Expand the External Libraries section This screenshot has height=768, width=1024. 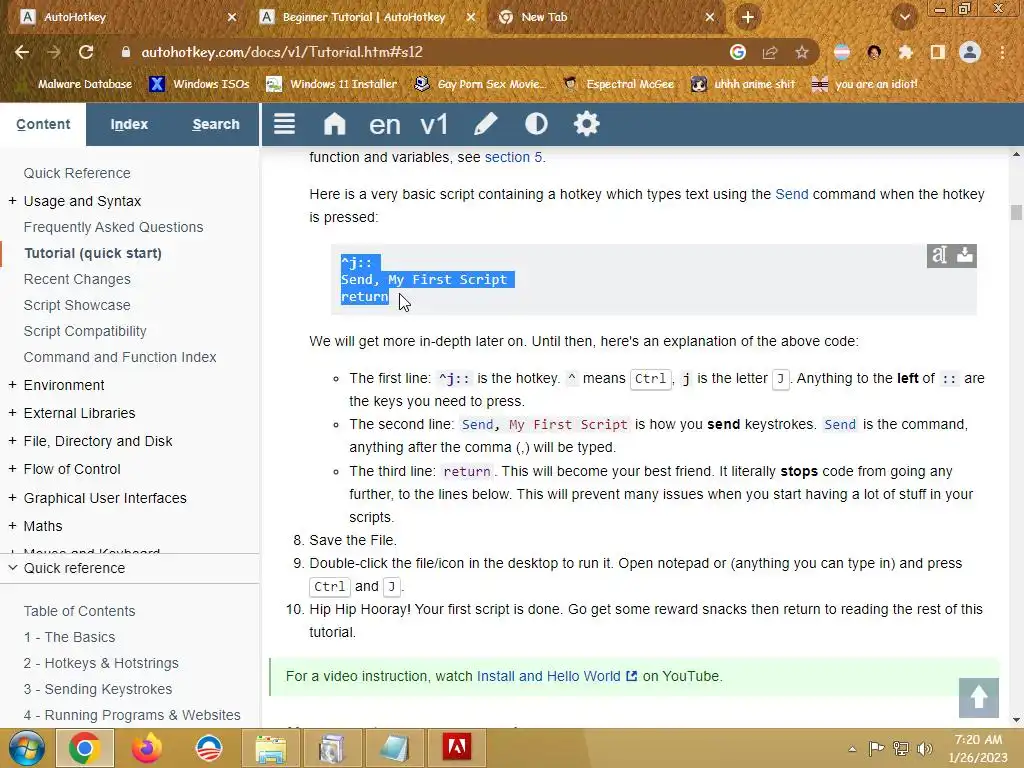pyautogui.click(x=12, y=413)
